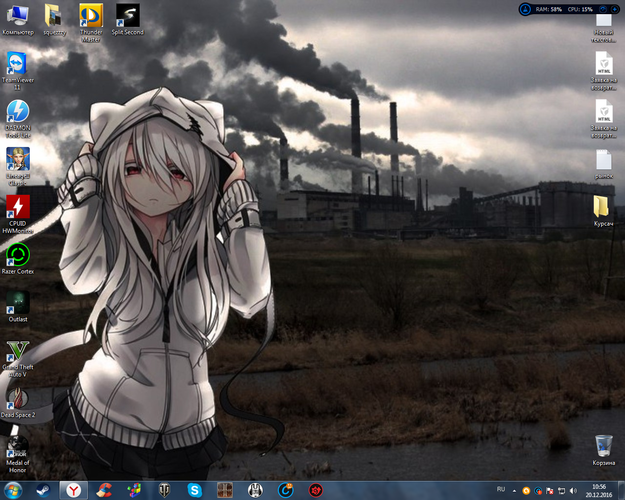Open the volume speaker tray icon
This screenshot has height=500, width=625.
pos(573,491)
